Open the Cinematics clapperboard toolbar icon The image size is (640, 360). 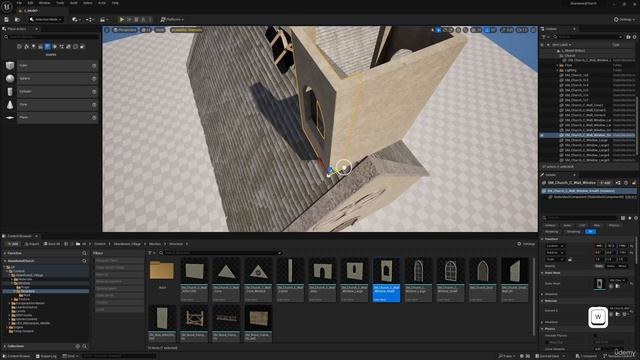103,20
